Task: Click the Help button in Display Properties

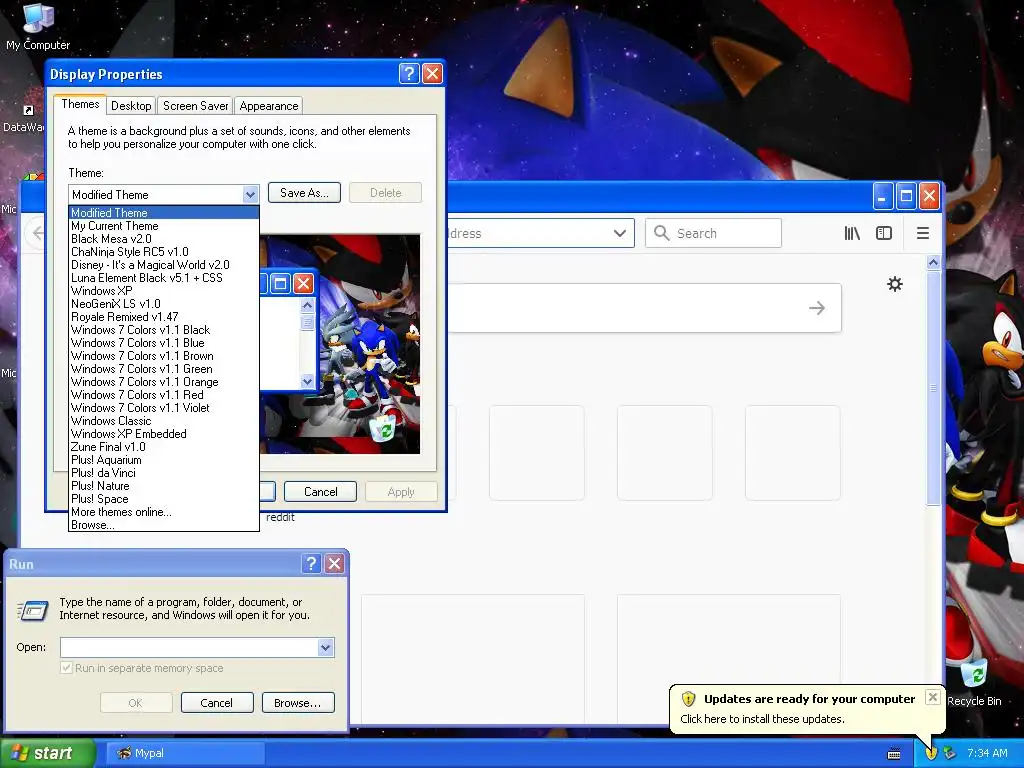Action: 409,73
